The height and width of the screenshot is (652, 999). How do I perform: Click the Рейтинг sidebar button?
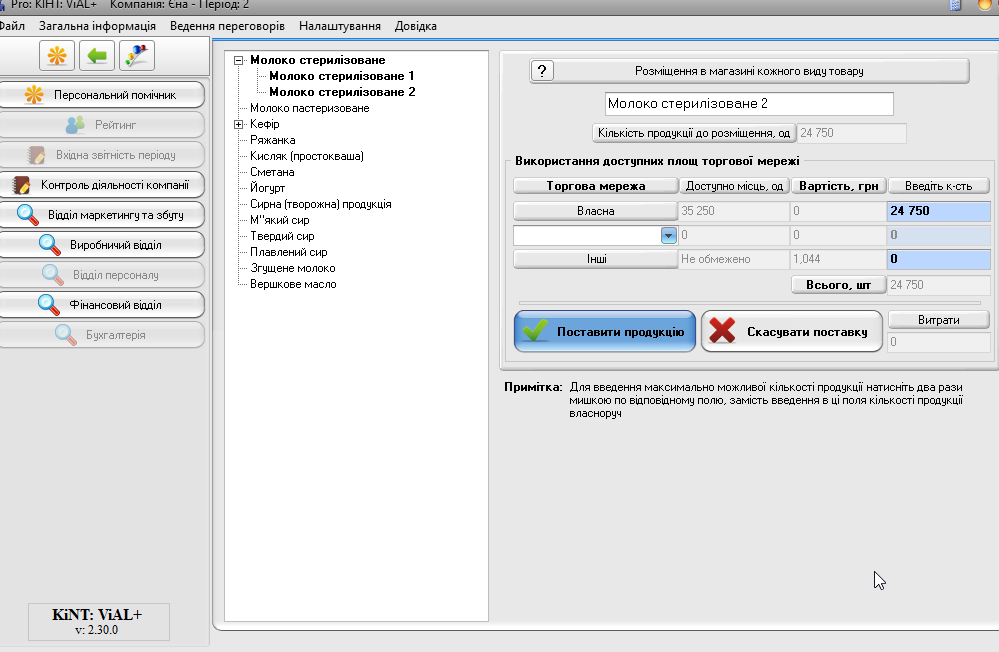(x=102, y=125)
